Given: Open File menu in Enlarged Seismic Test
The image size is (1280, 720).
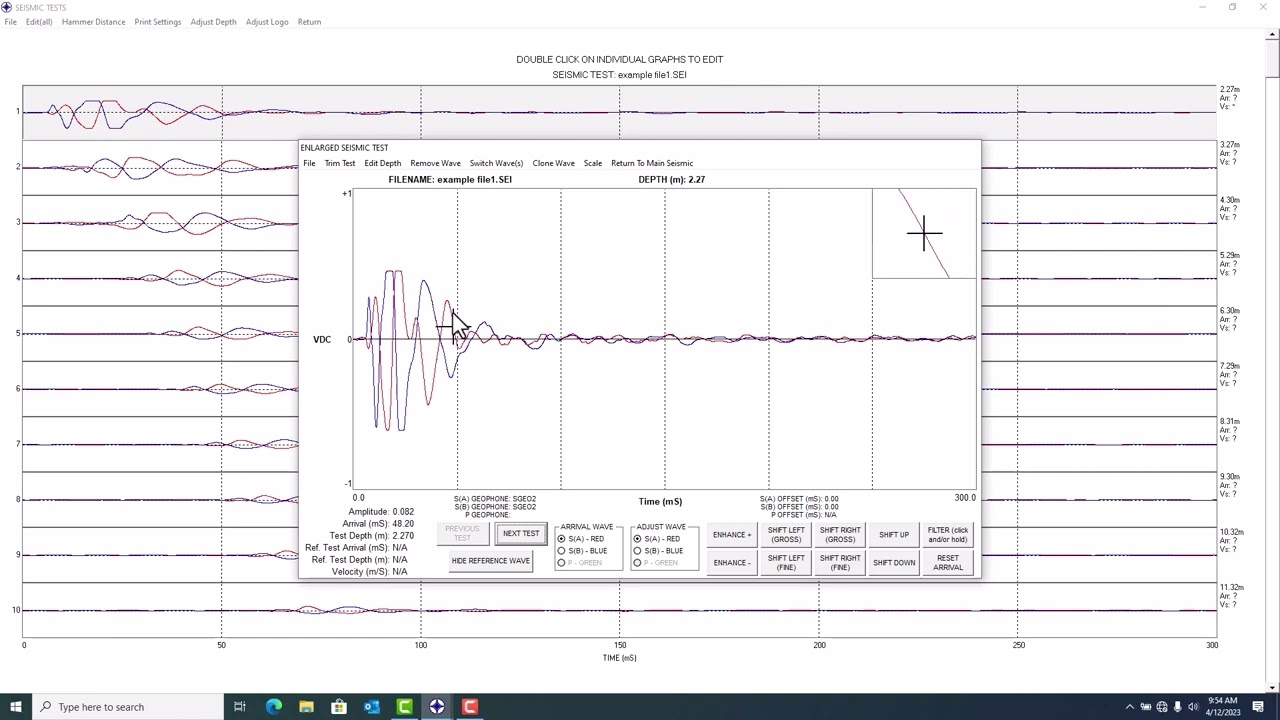Looking at the screenshot, I should (309, 163).
